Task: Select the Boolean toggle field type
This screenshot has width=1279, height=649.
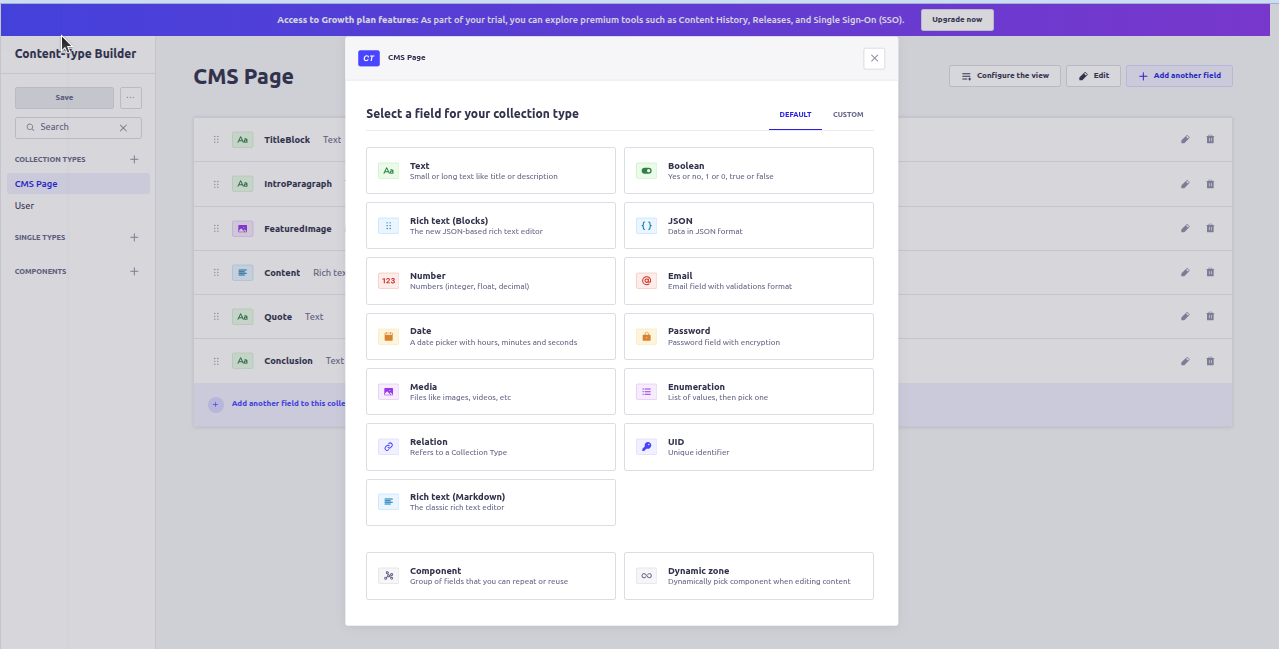Action: [748, 171]
